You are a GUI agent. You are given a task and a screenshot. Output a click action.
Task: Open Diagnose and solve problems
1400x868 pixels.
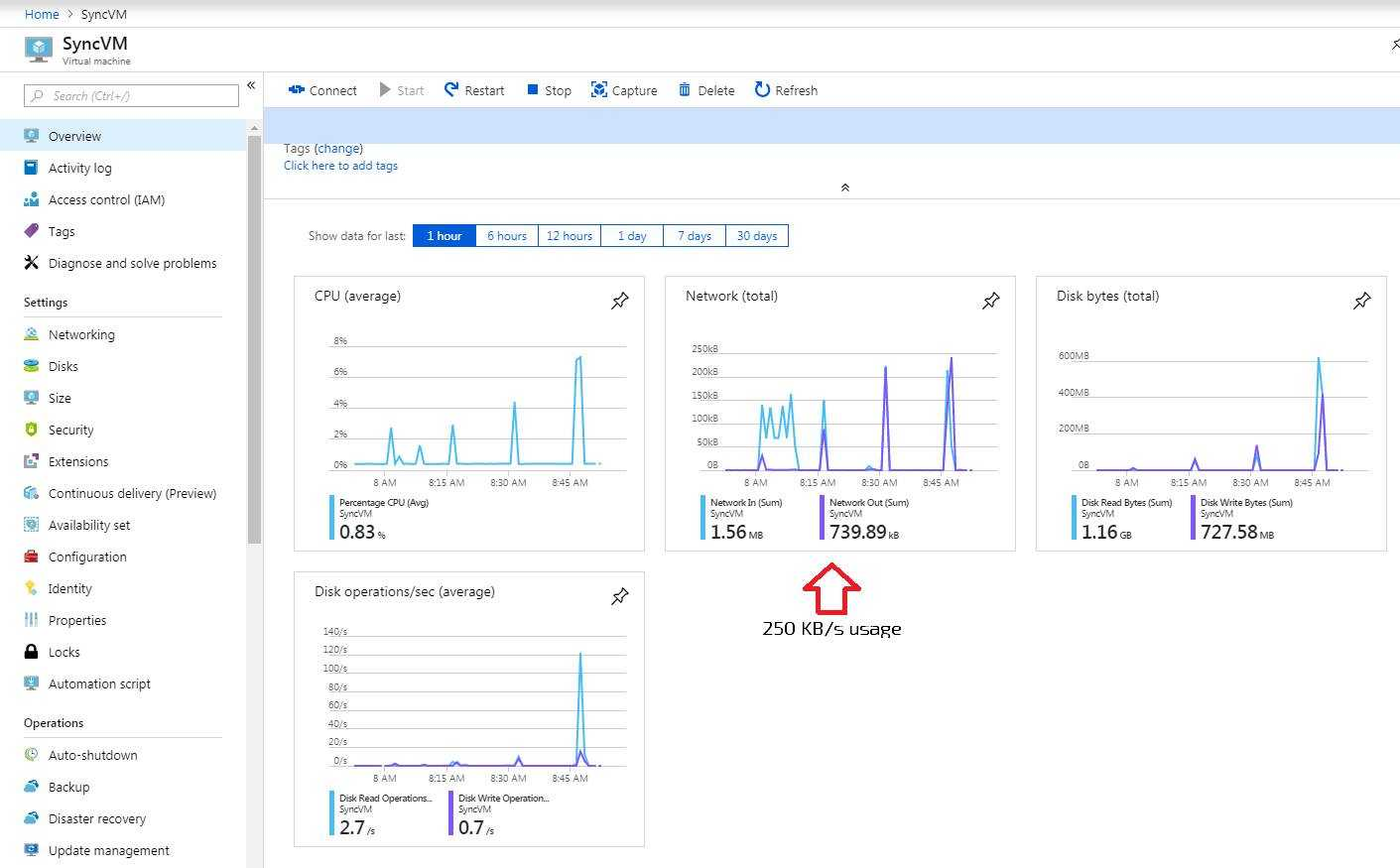(123, 263)
